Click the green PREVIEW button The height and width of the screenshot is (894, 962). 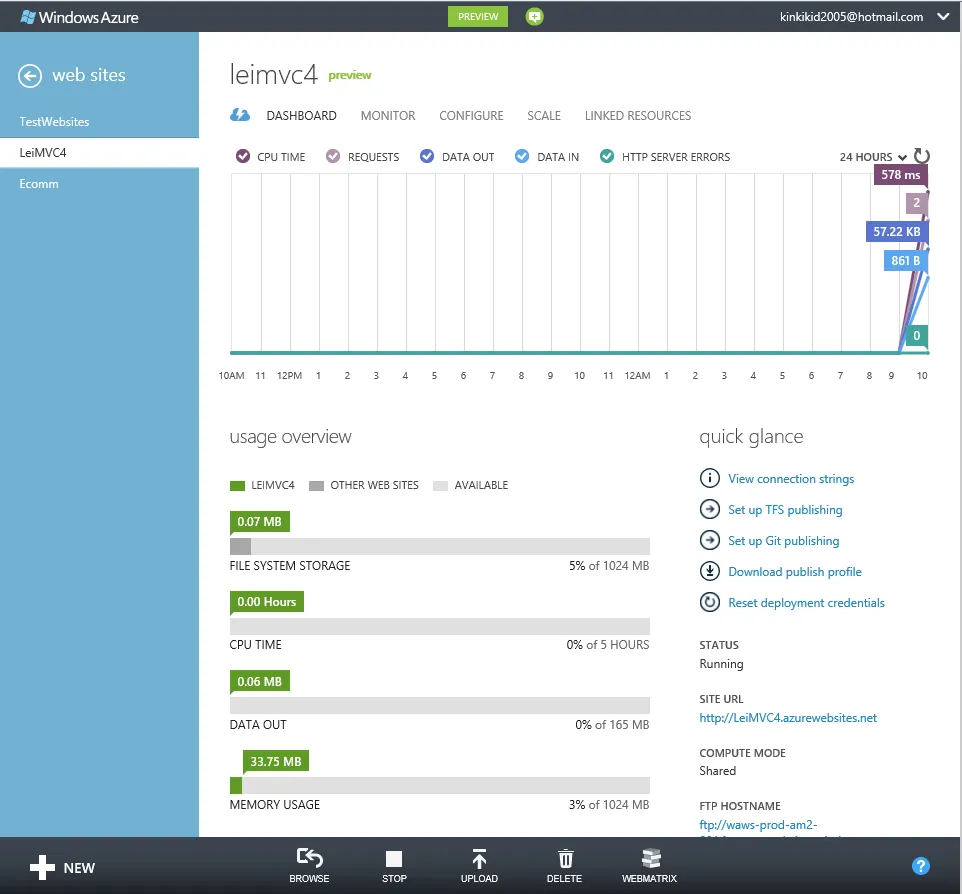478,17
